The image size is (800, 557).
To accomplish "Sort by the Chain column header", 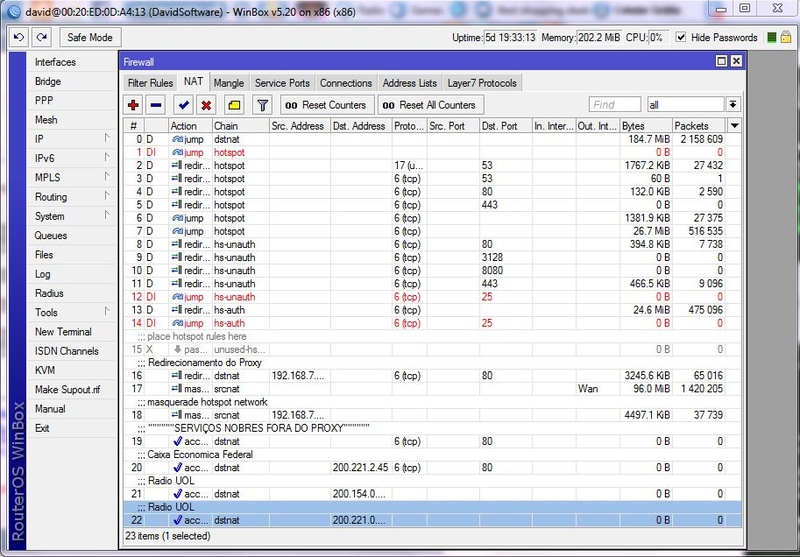I will pyautogui.click(x=240, y=126).
